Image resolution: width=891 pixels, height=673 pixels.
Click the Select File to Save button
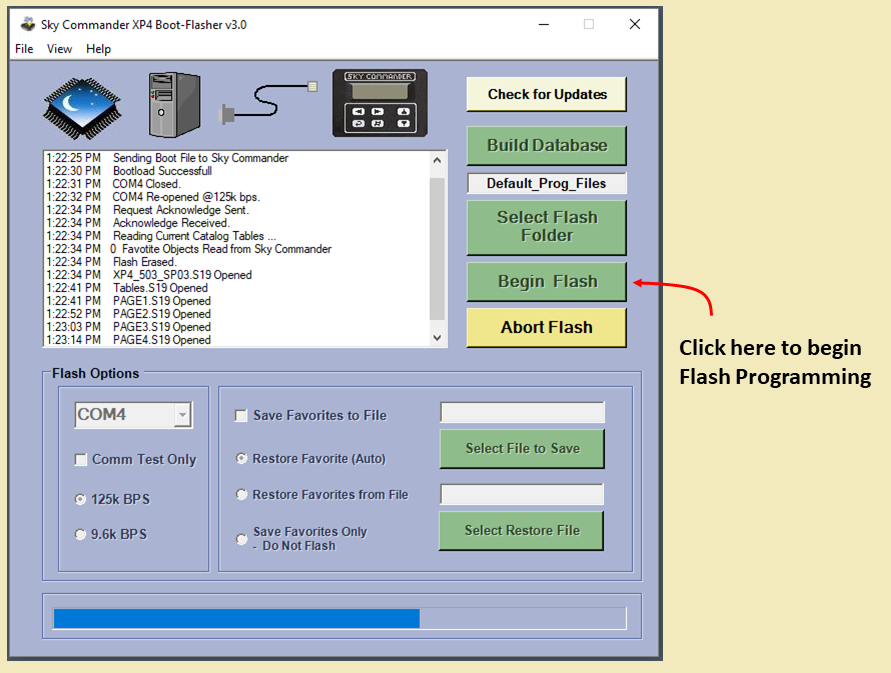coord(522,448)
